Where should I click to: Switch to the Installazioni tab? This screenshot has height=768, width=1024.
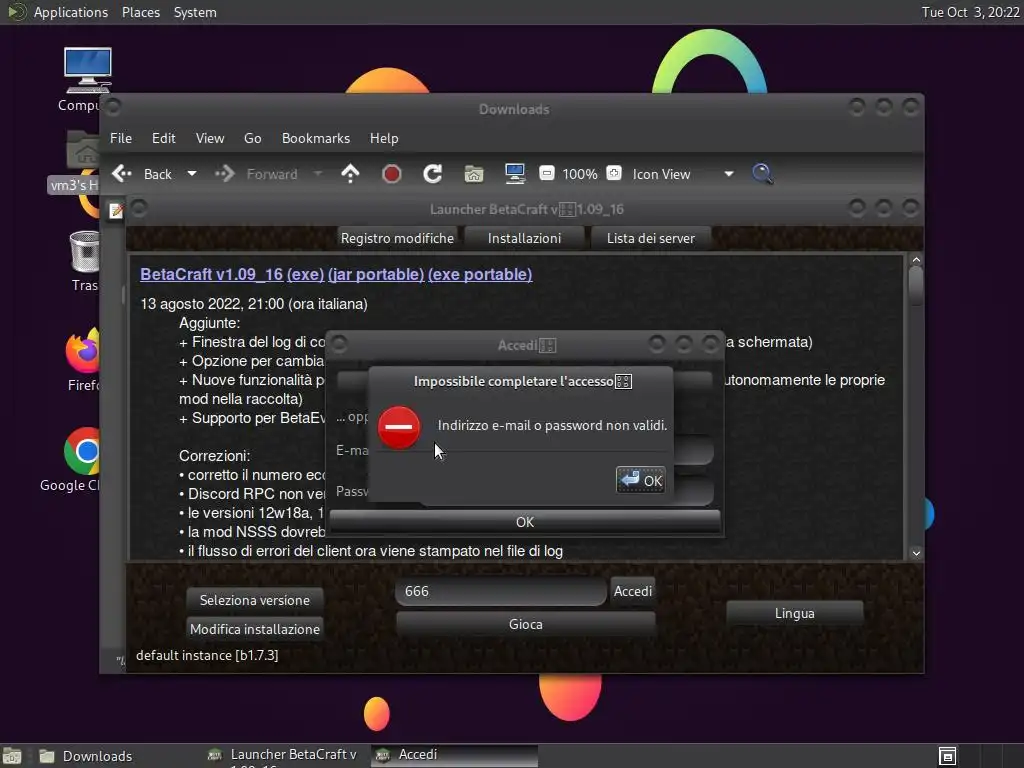[x=524, y=238]
